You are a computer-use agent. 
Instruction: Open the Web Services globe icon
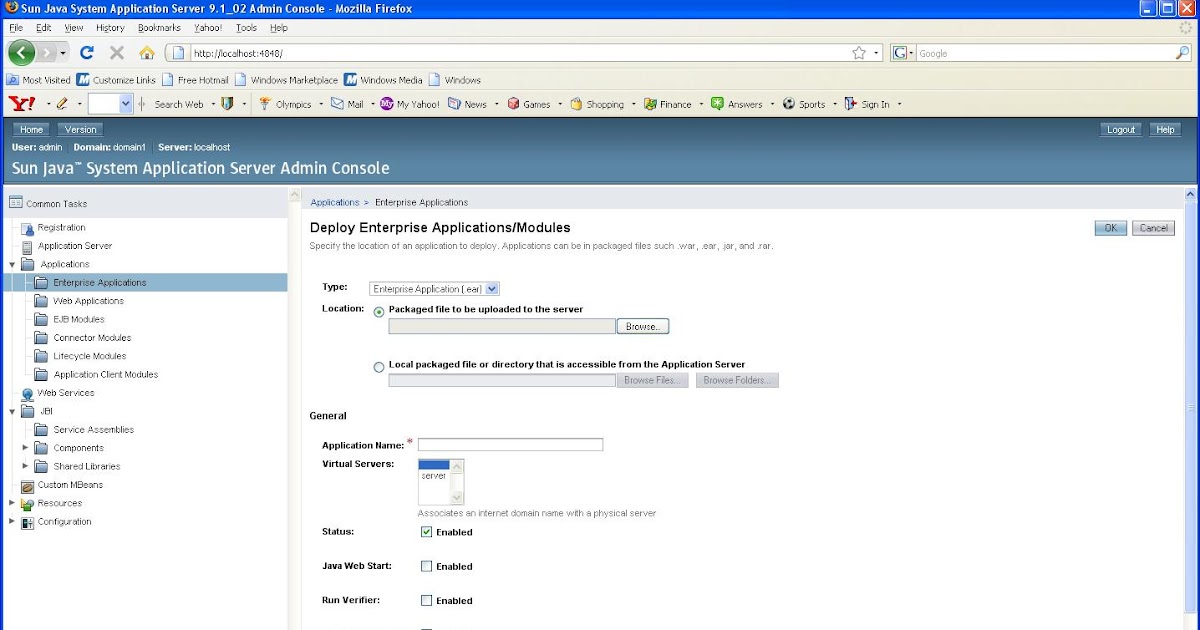pos(26,393)
